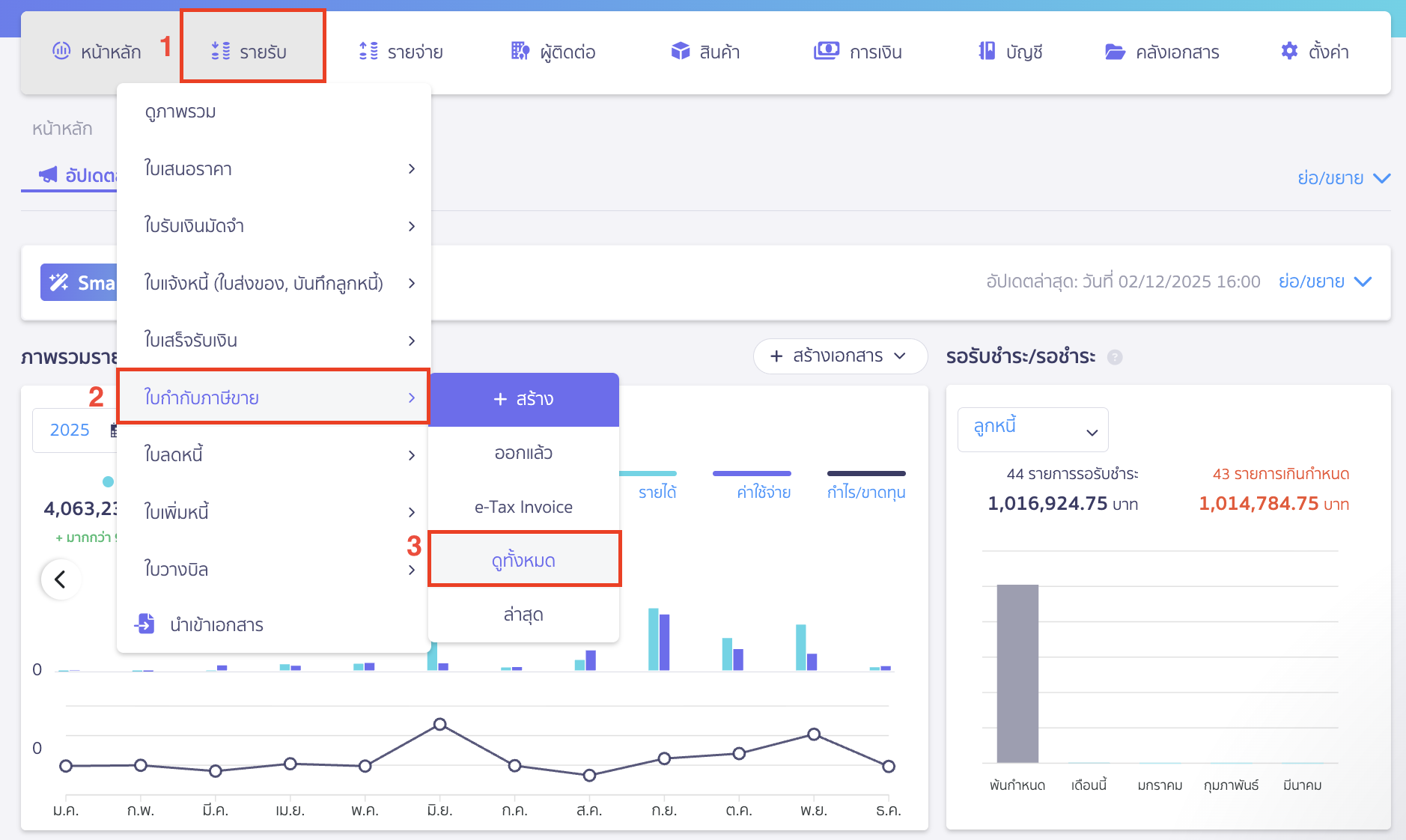The image size is (1406, 840).
Task: Click the previous arrow on chart
Action: [x=60, y=579]
